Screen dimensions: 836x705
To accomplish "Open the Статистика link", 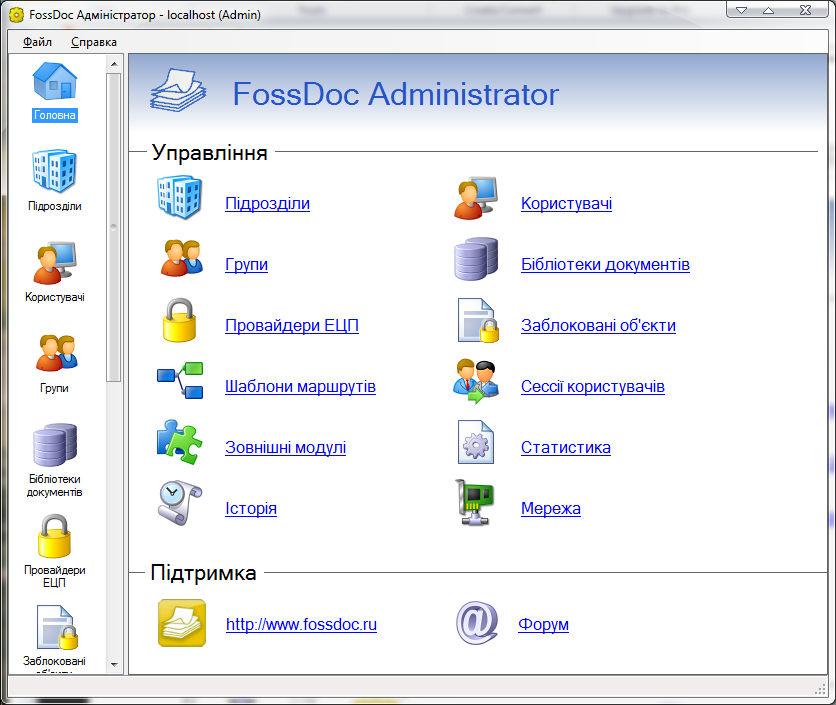I will pyautogui.click(x=566, y=447).
